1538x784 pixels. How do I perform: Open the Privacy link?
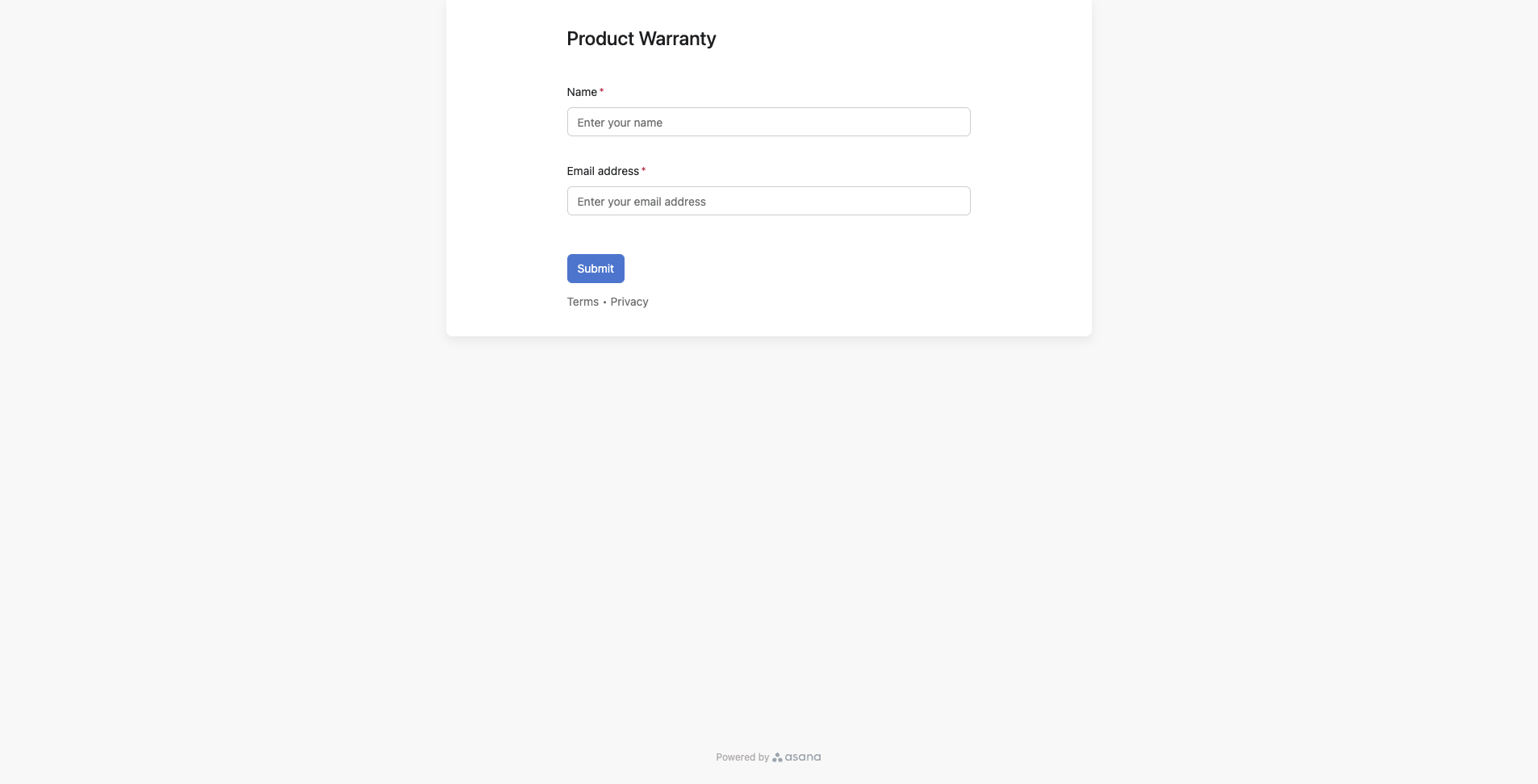click(x=629, y=301)
